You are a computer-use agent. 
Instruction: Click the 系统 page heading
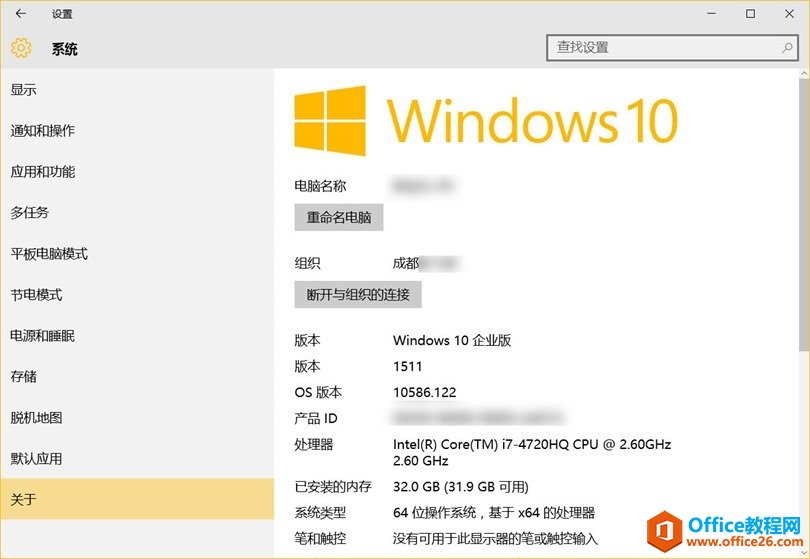click(x=65, y=49)
